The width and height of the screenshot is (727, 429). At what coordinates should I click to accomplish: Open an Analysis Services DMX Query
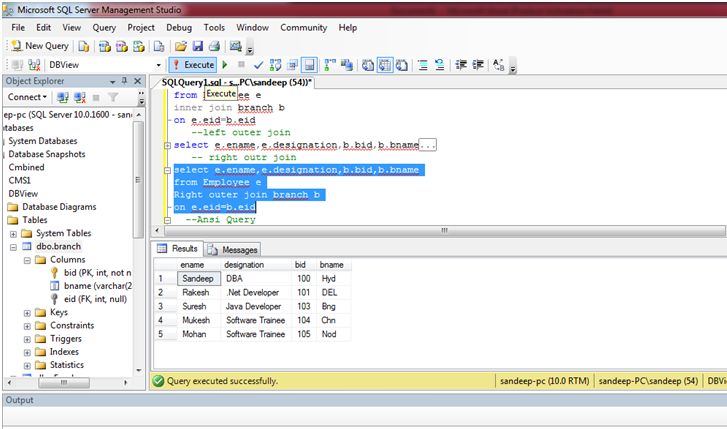(x=121, y=46)
